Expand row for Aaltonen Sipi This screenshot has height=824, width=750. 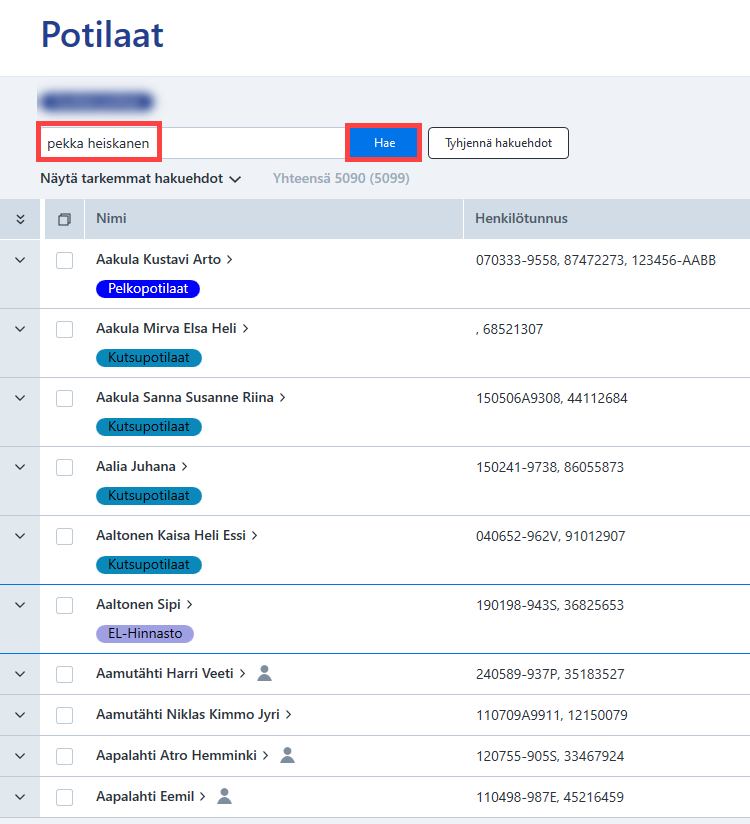coord(20,605)
